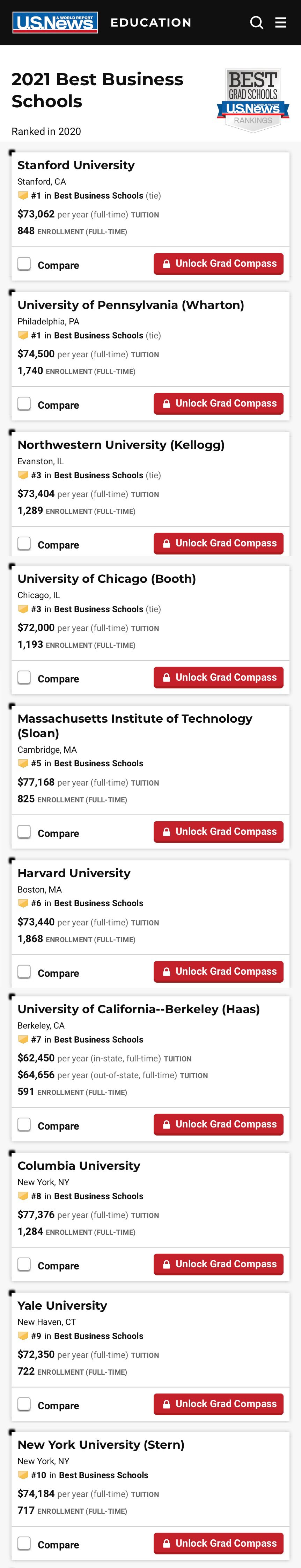Screen dimensions: 301x1568
Task: Open University of Pennsylvania (Wharton) title
Action: (131, 305)
